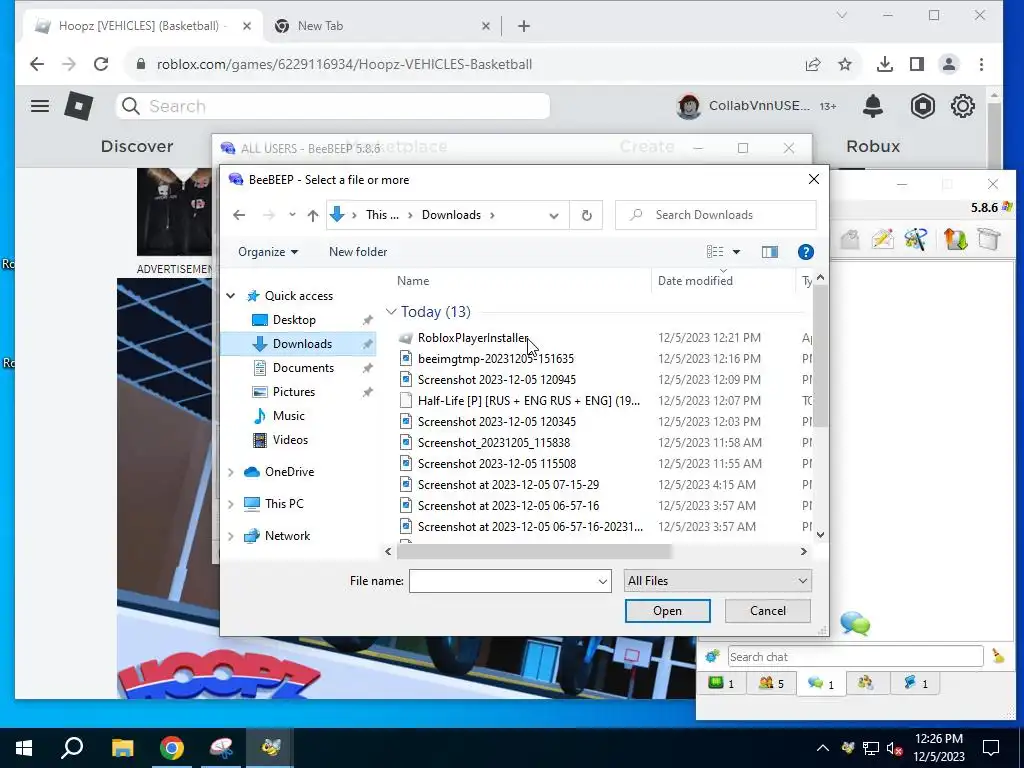Open the Roblox hamburger menu

(x=40, y=106)
